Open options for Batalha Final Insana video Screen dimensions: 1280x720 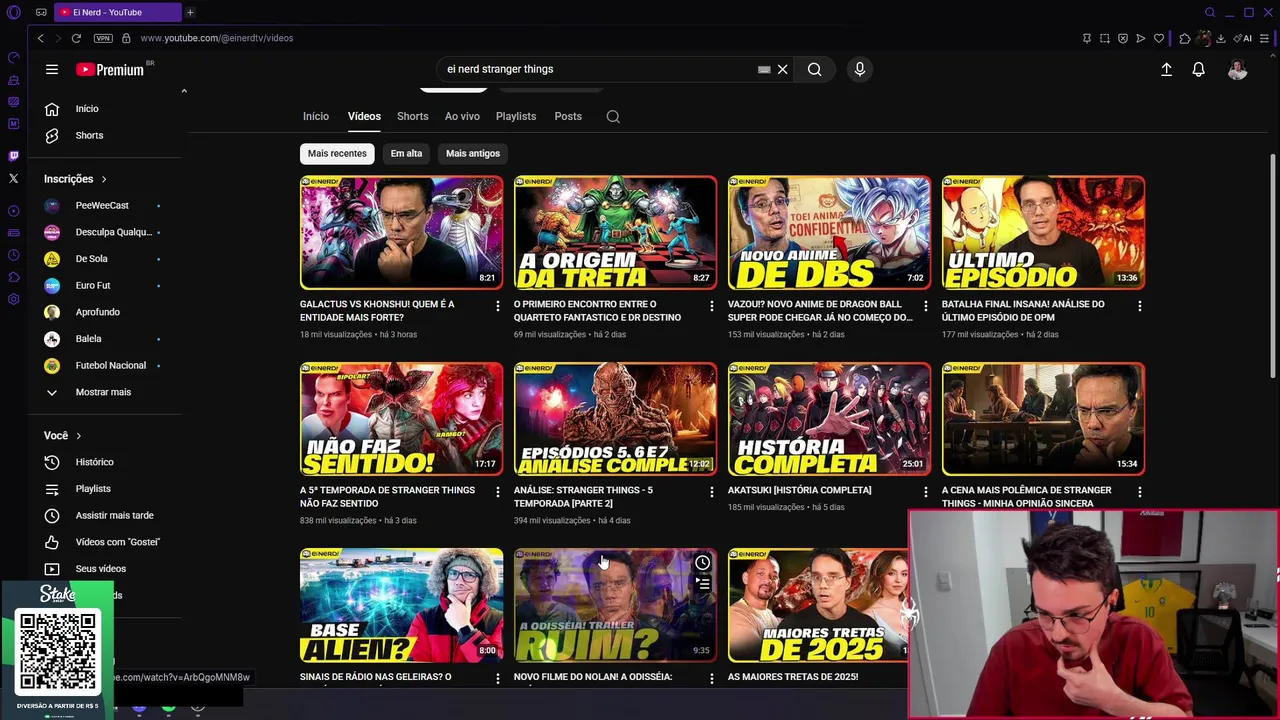tap(1140, 306)
